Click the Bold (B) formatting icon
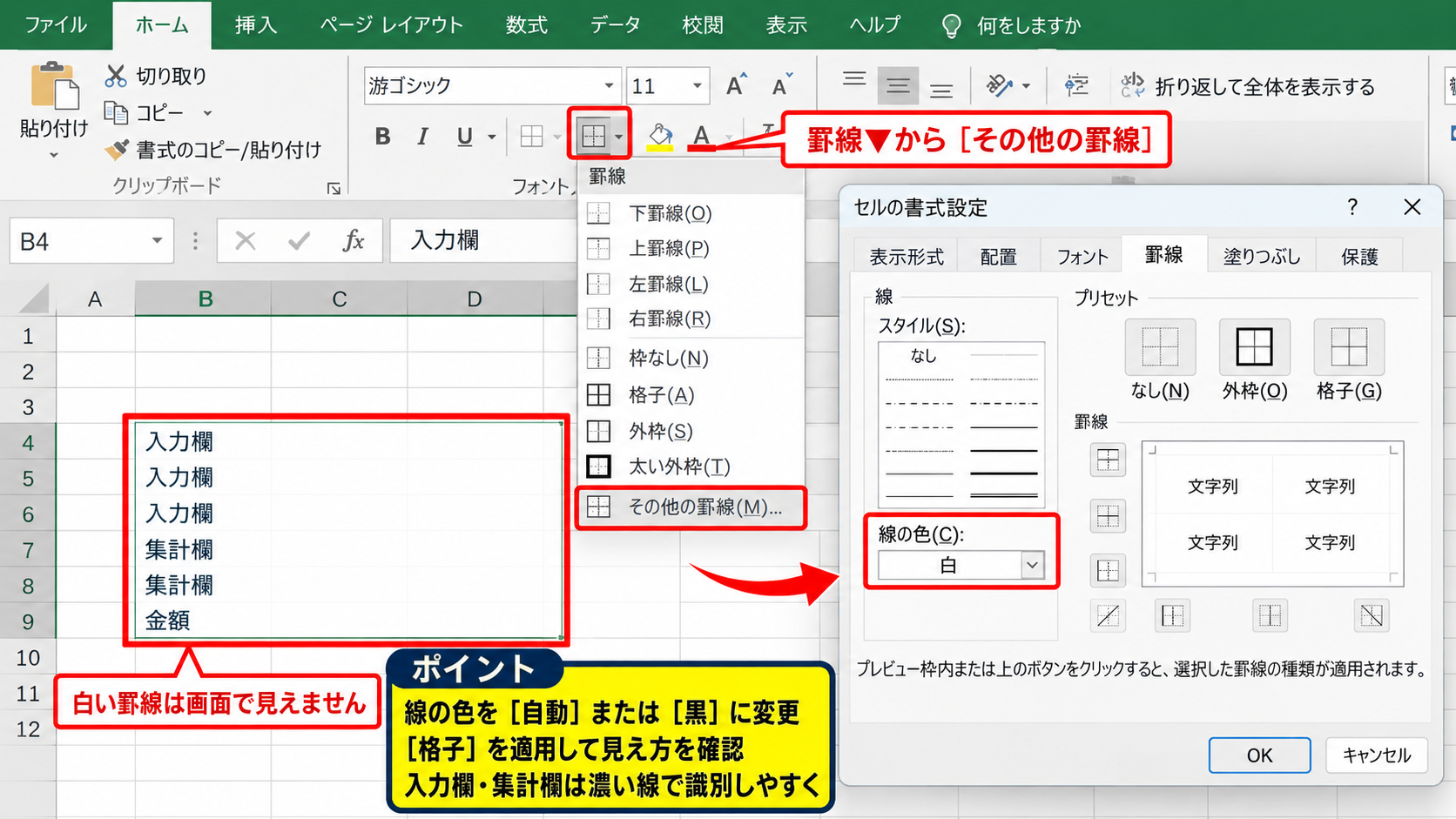 (382, 136)
